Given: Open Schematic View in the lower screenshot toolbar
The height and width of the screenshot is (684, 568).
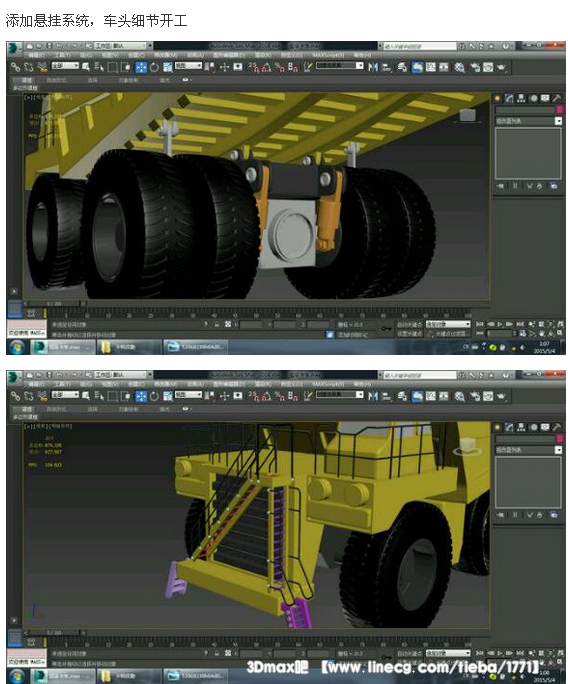Looking at the screenshot, I should [x=444, y=396].
